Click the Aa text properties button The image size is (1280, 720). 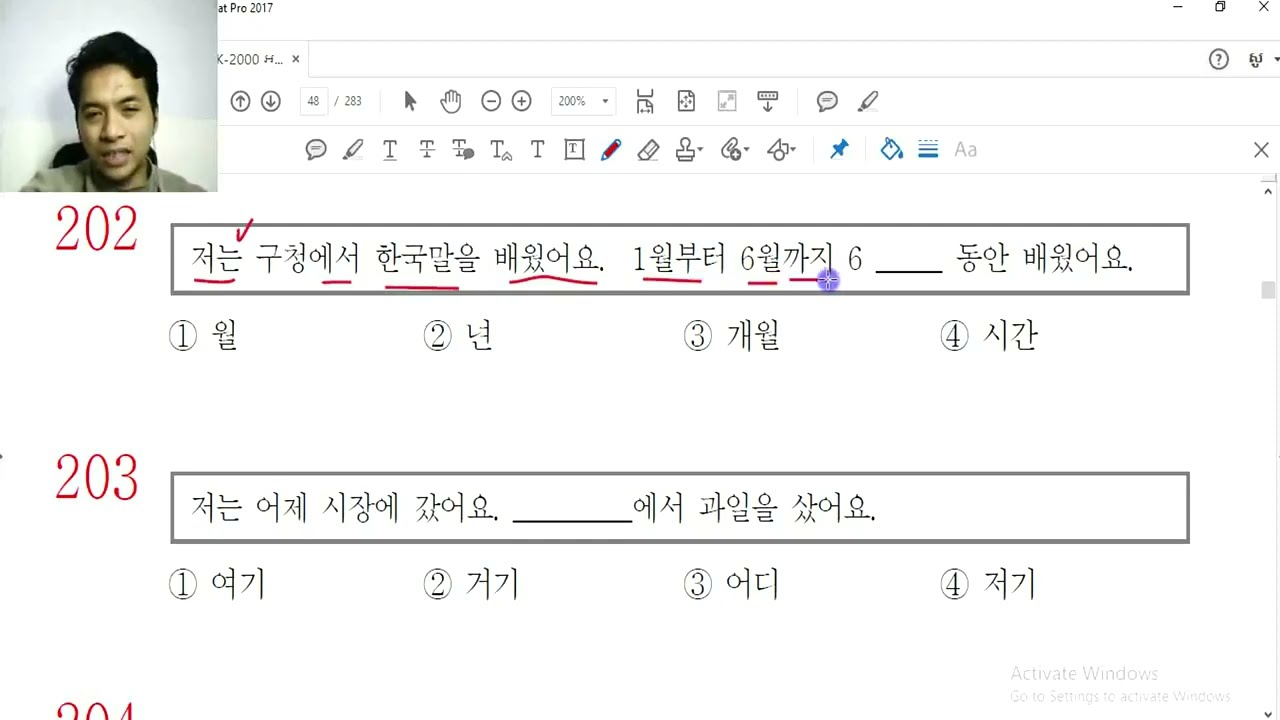[x=965, y=150]
